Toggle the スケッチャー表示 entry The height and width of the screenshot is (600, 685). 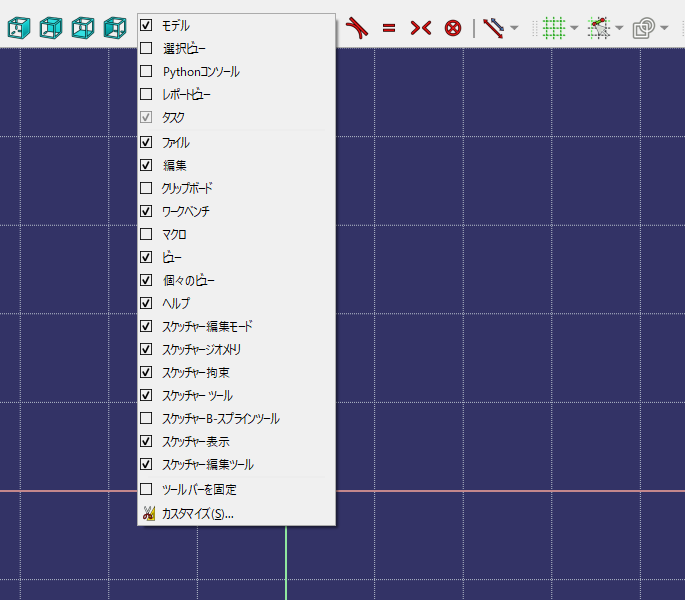pyautogui.click(x=236, y=441)
